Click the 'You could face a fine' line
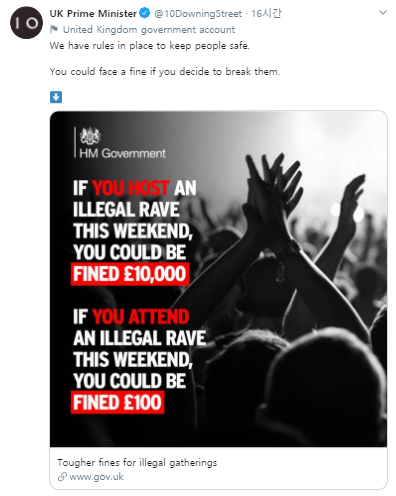This screenshot has width=396, height=496. pos(165,72)
